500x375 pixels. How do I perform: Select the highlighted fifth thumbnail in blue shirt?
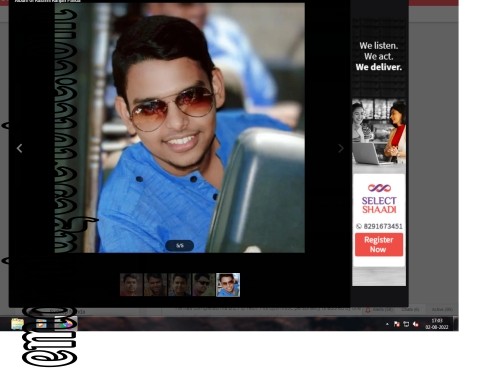click(x=228, y=285)
